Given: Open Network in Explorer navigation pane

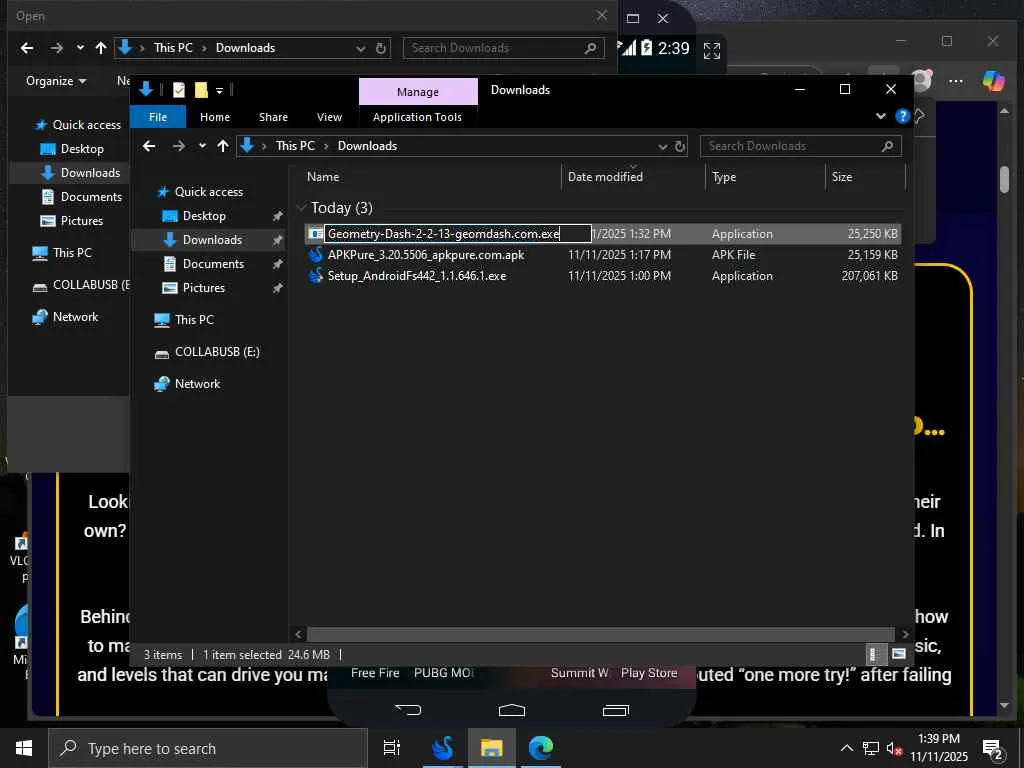Looking at the screenshot, I should pos(197,384).
